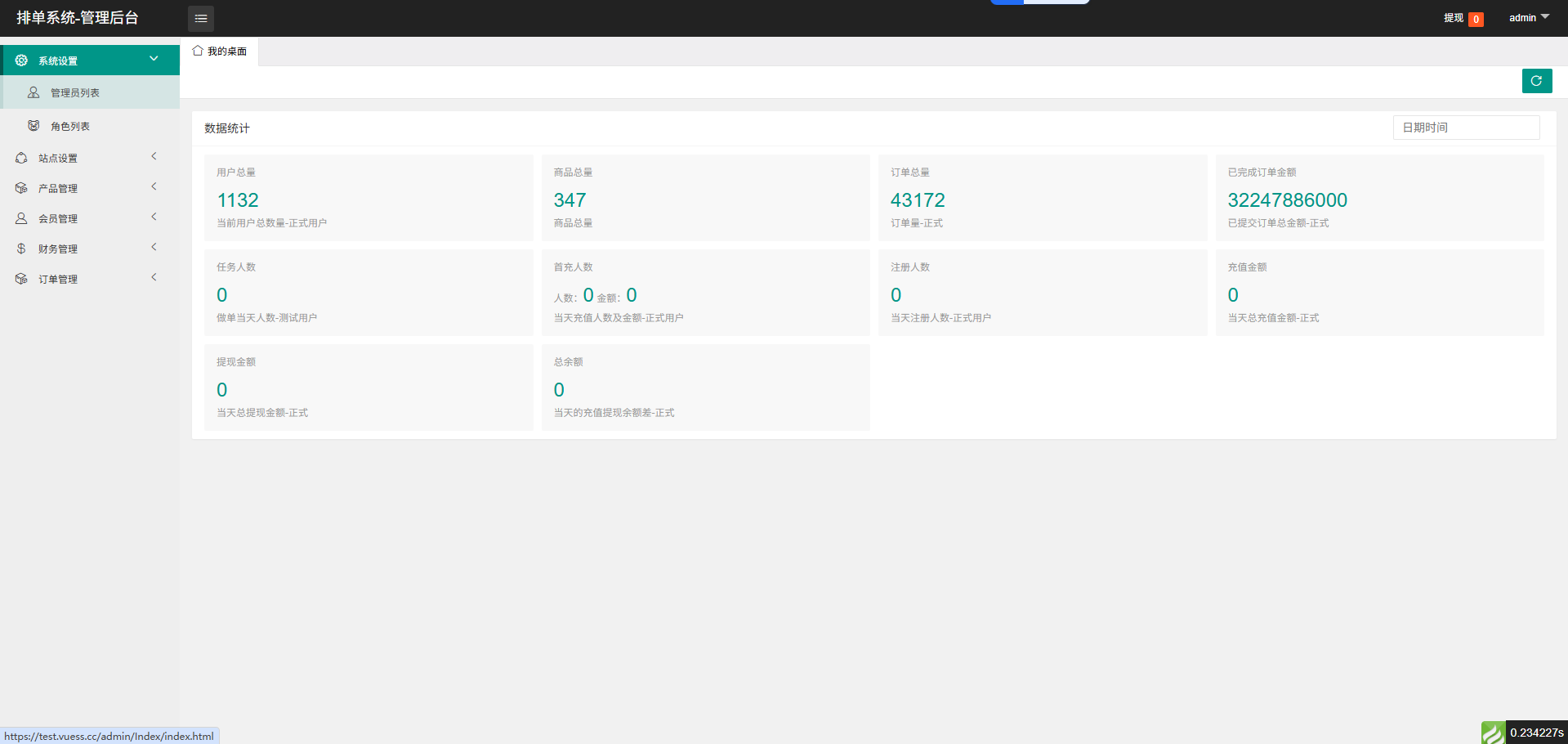
Task: Click the System Settings gear icon
Action: 21,61
